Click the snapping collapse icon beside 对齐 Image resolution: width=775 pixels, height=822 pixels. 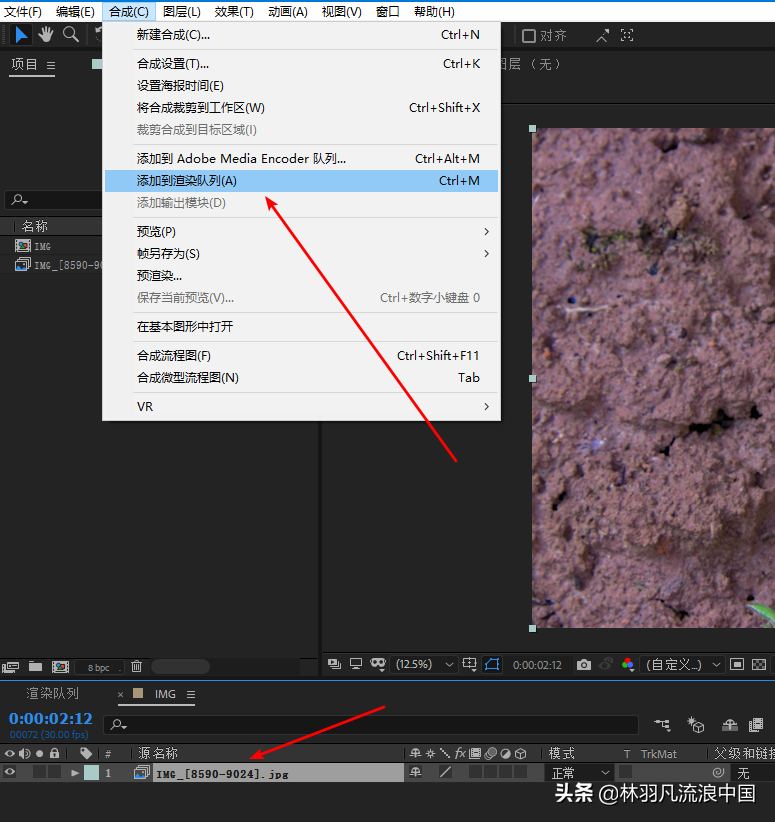point(602,36)
